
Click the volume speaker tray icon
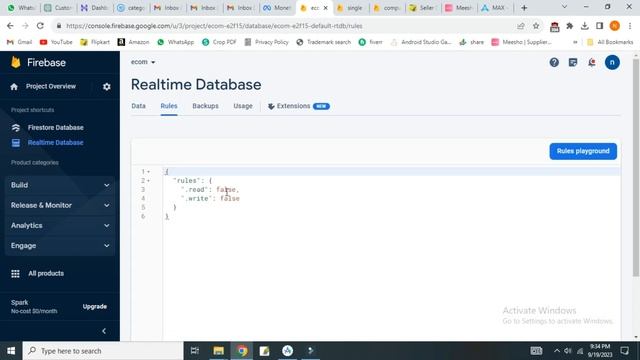[x=568, y=351]
